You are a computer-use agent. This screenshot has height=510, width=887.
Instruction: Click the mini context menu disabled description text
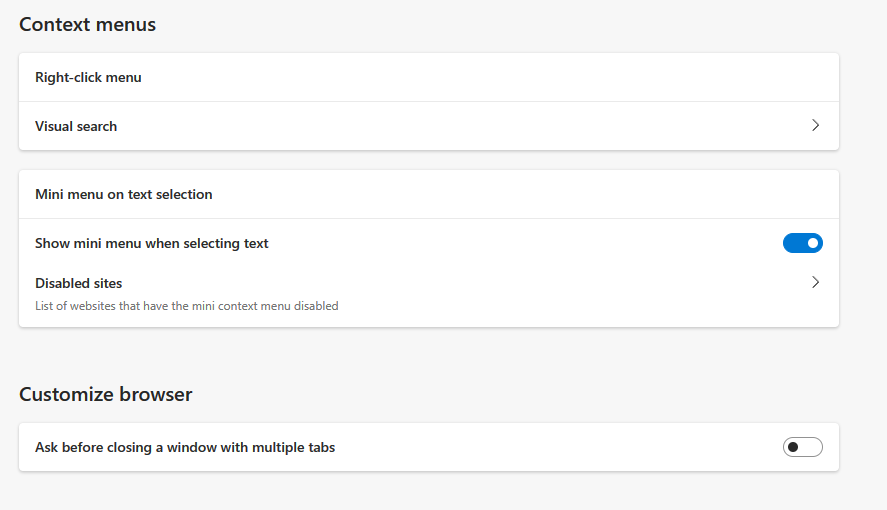tap(187, 306)
